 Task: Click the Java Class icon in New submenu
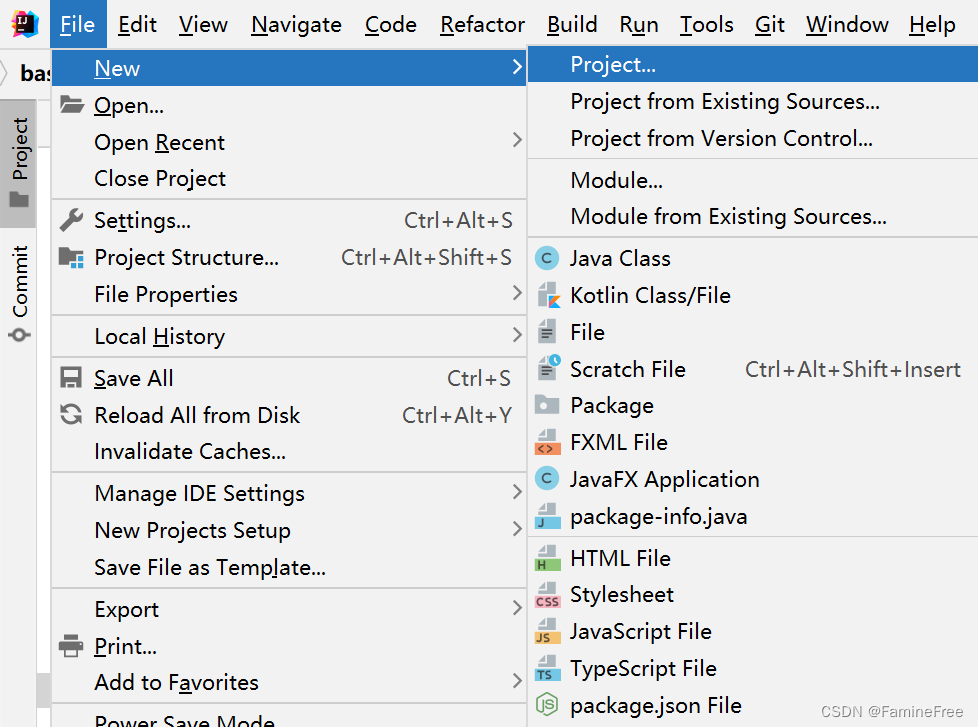pos(547,258)
